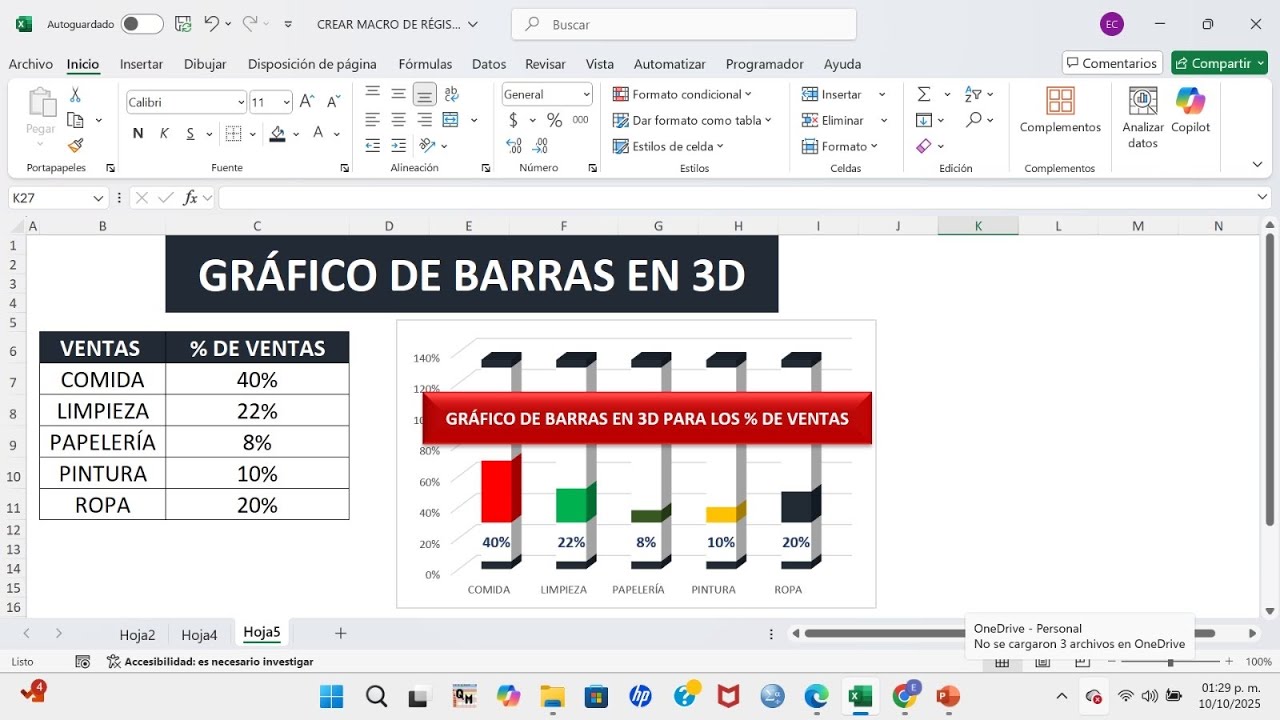1280x720 pixels.
Task: Click the Windows Start button
Action: tap(331, 696)
